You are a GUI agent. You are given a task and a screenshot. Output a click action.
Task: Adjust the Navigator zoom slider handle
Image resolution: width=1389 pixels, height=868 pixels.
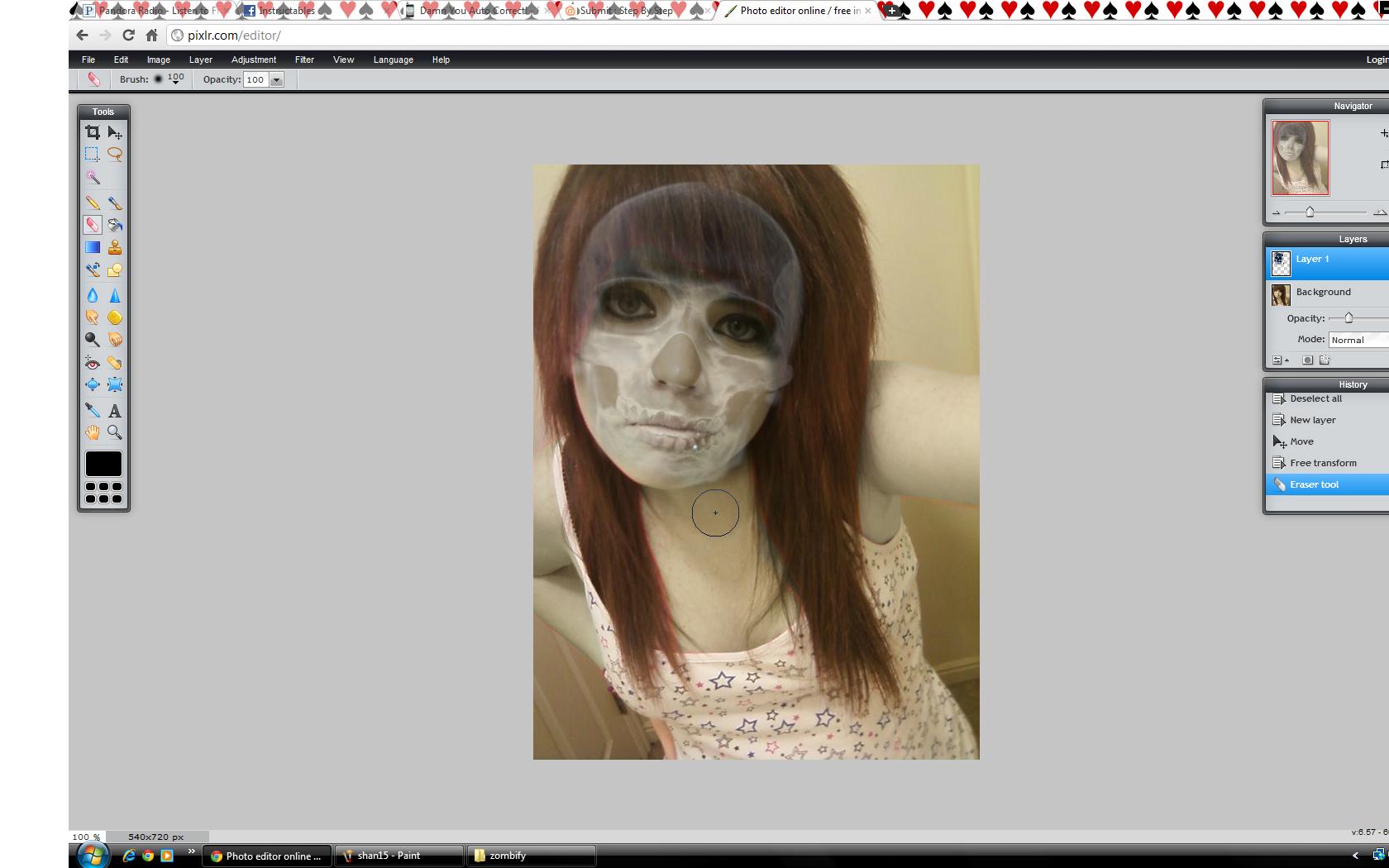(x=1310, y=212)
